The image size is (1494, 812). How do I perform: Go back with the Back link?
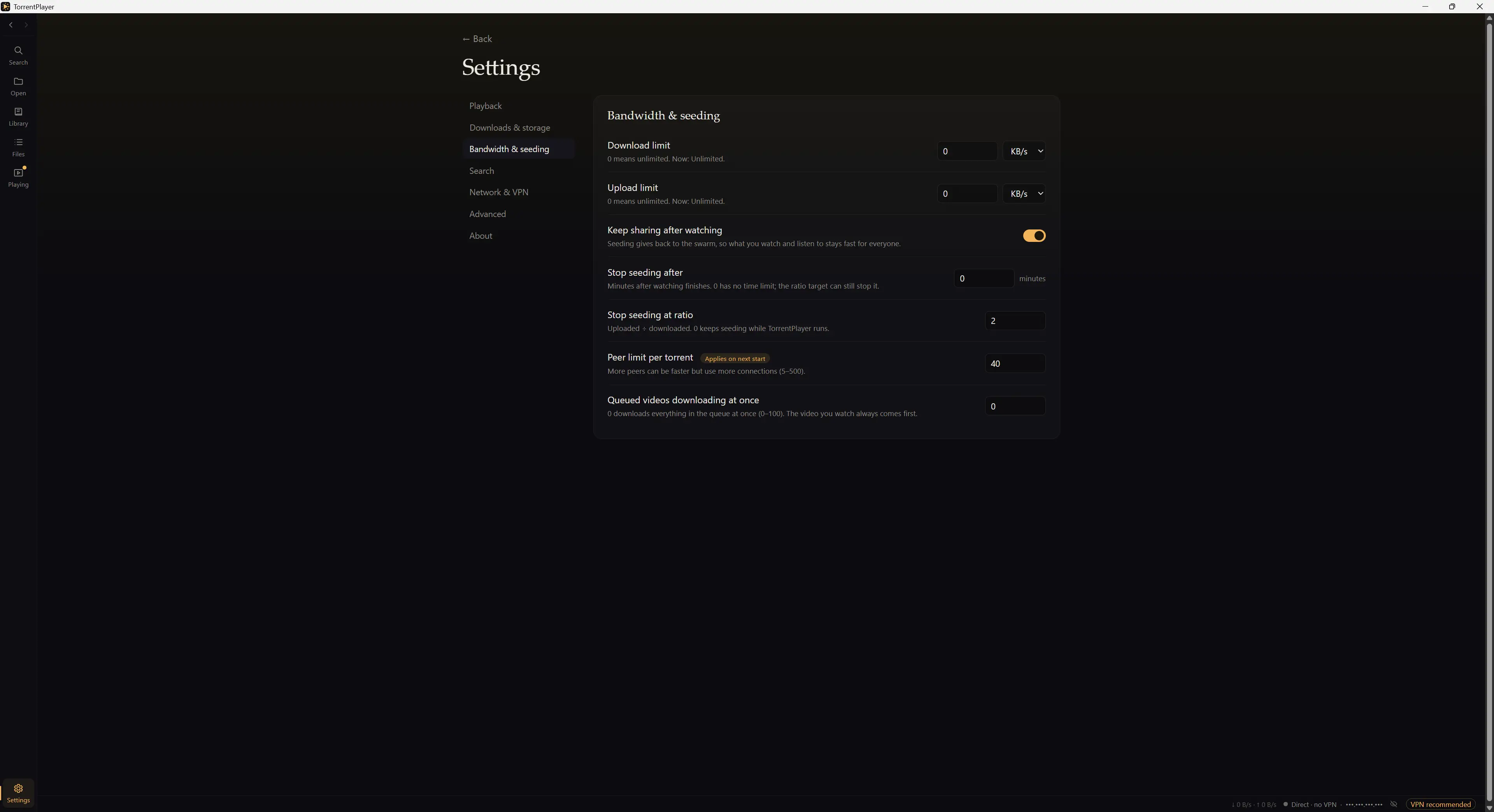pos(477,39)
